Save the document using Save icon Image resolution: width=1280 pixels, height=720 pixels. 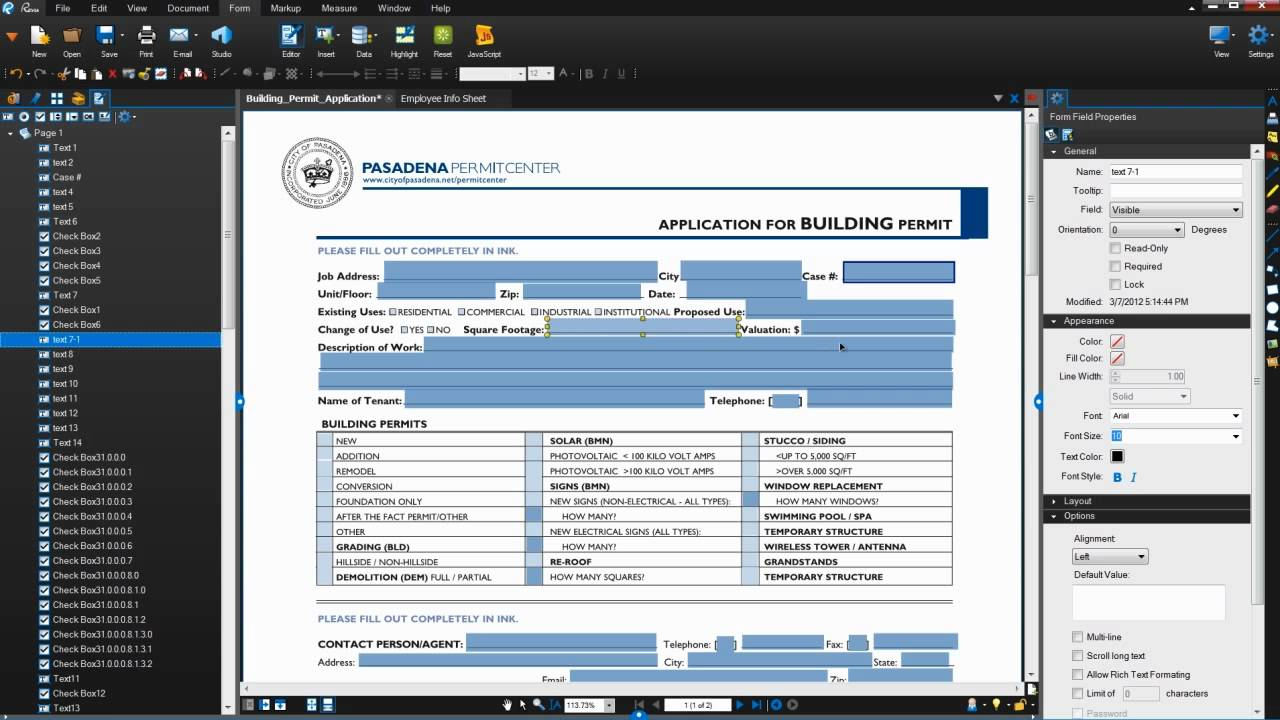(109, 40)
